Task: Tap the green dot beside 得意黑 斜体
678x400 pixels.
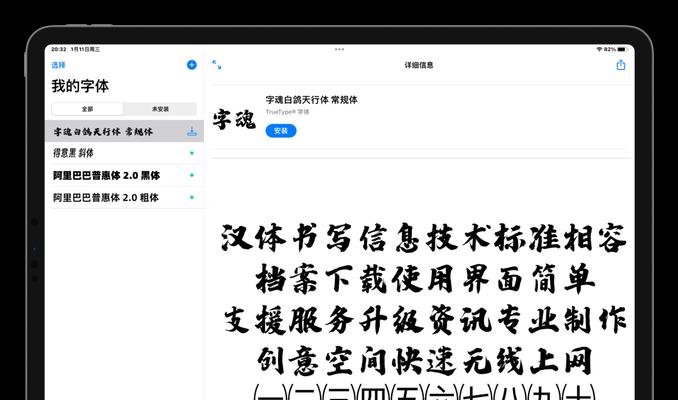Action: [192, 153]
